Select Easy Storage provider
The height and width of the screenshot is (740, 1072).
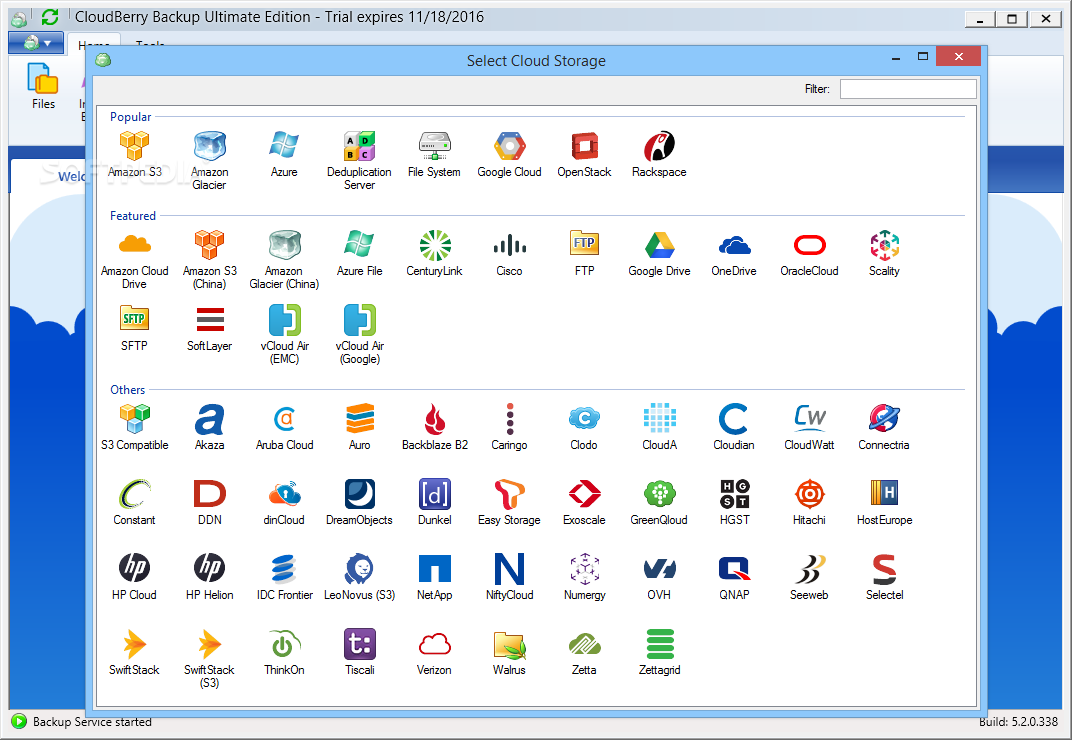509,503
